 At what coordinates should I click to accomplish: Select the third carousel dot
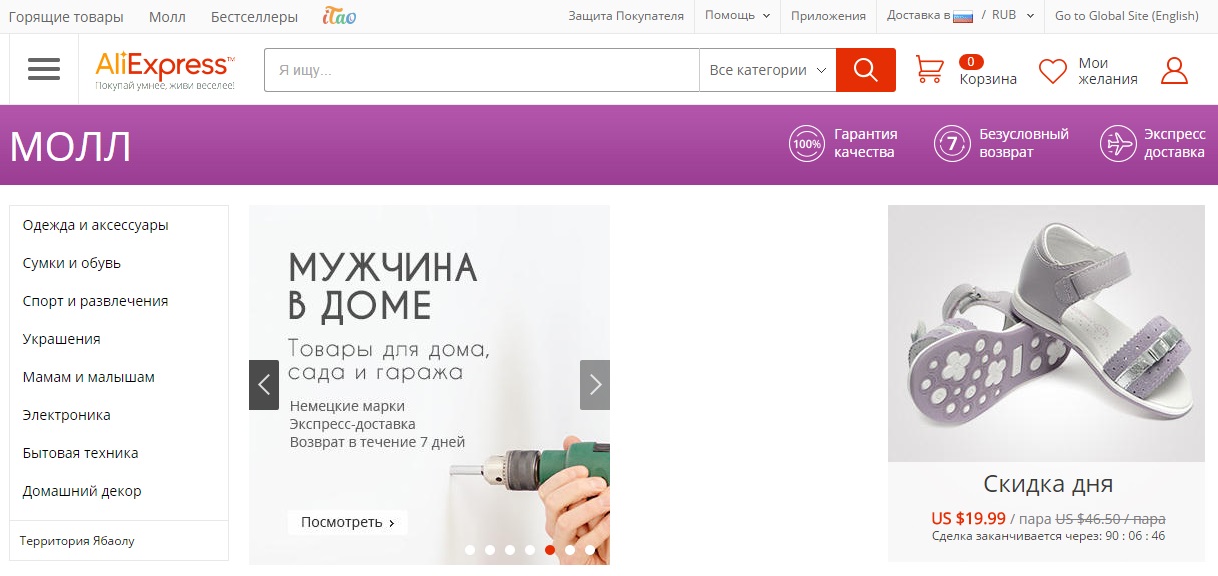[x=510, y=549]
